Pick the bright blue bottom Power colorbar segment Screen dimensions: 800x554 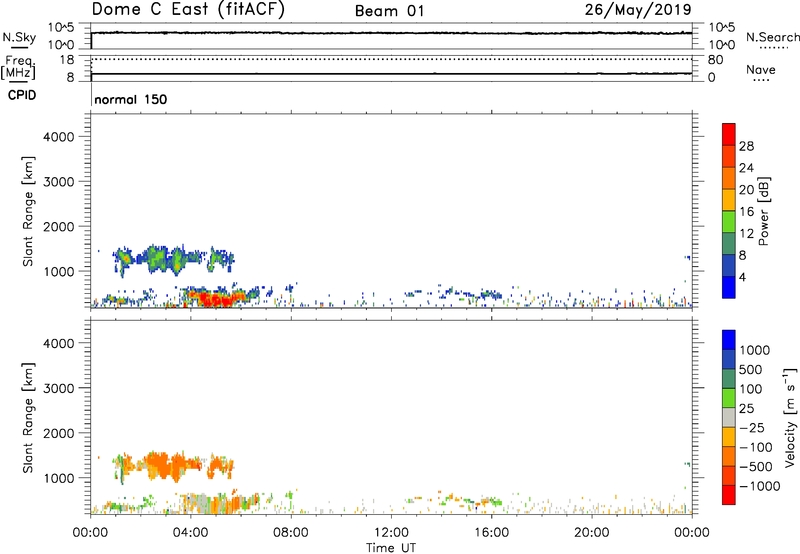(x=729, y=287)
